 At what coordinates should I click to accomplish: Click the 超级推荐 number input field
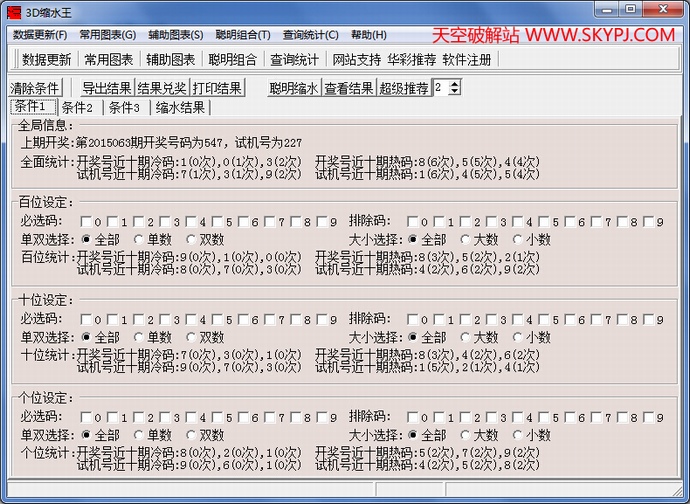441,88
